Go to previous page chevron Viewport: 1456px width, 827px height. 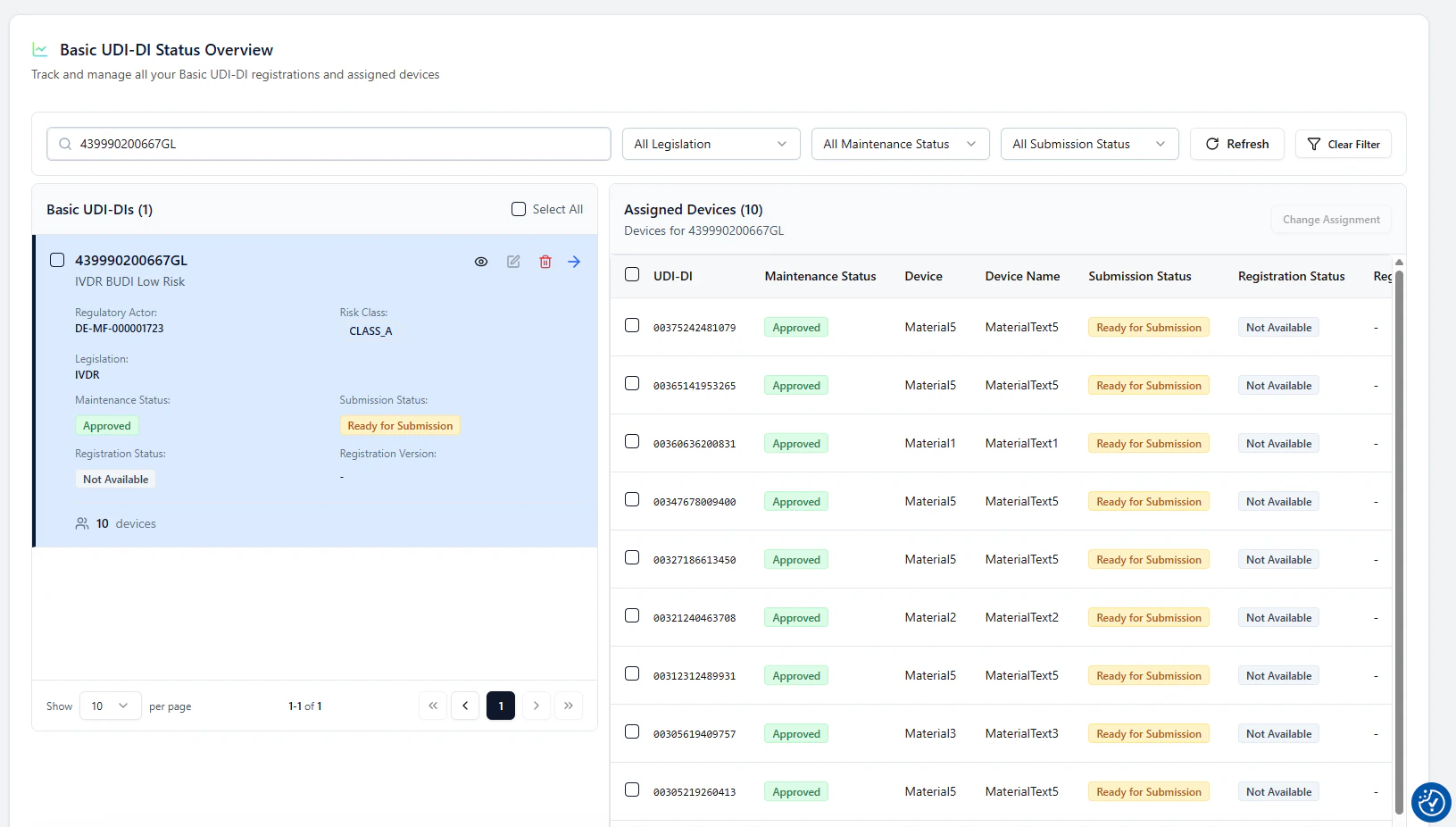[465, 706]
